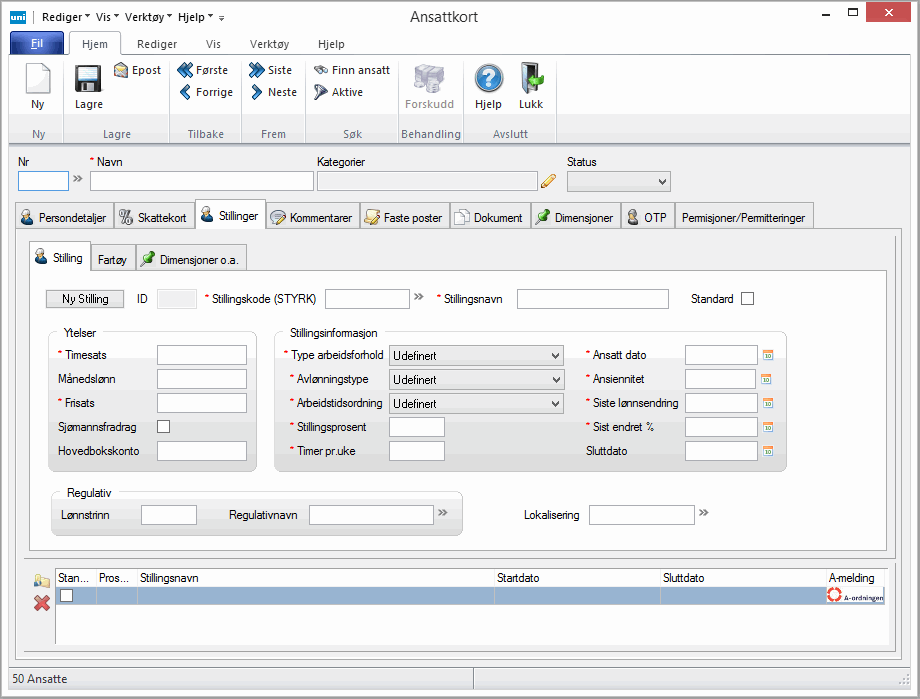The width and height of the screenshot is (920, 699).
Task: Open calendar picker for Ansatt dato
Action: pos(768,355)
